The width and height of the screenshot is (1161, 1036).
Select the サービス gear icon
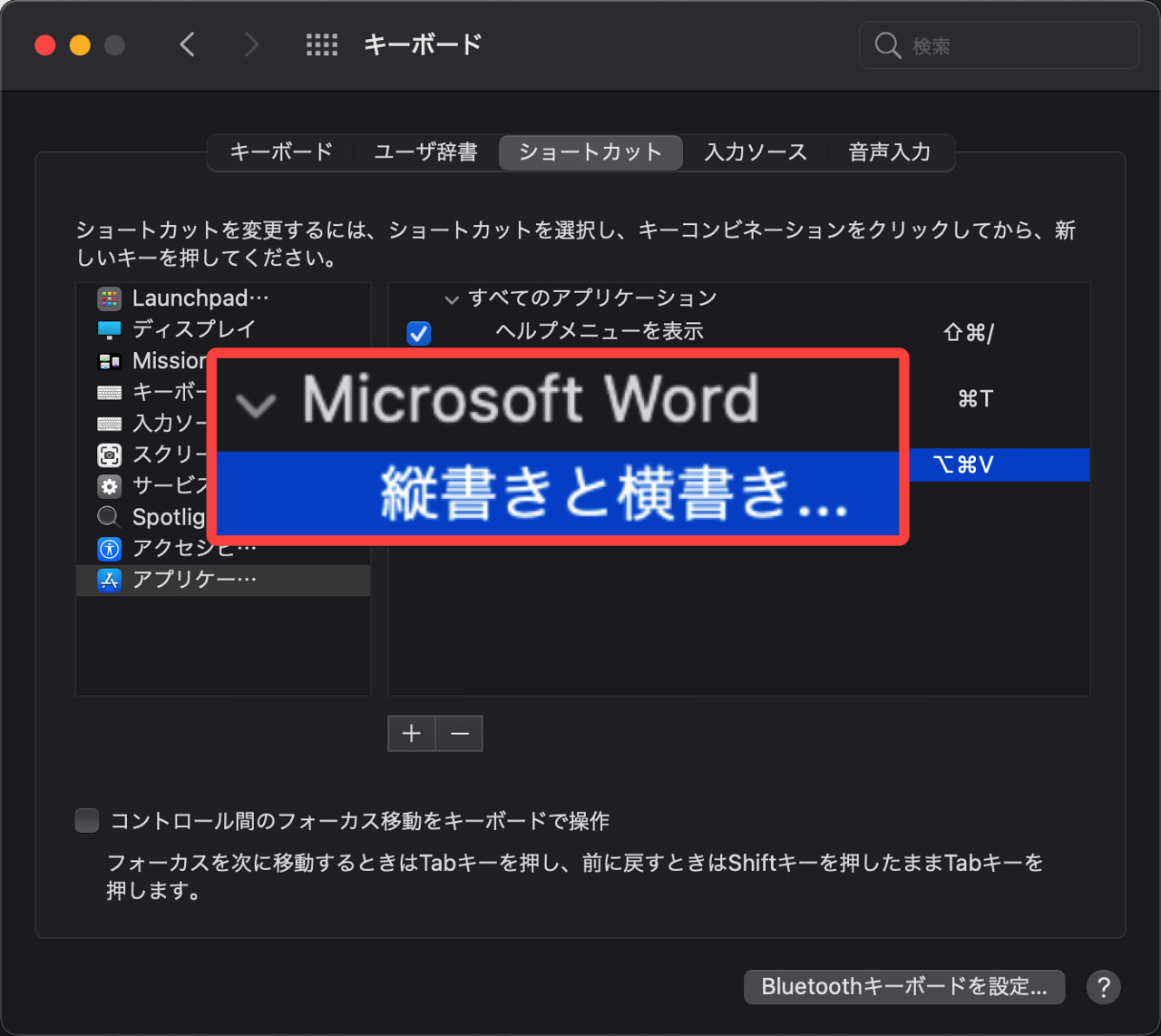(x=110, y=486)
